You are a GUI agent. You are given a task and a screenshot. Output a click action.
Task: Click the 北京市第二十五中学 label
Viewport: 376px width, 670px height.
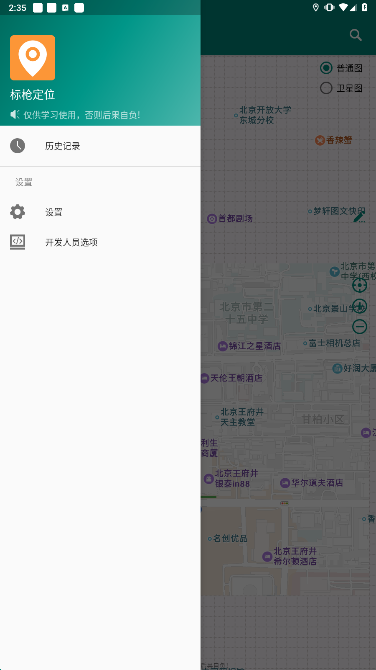pos(247,313)
